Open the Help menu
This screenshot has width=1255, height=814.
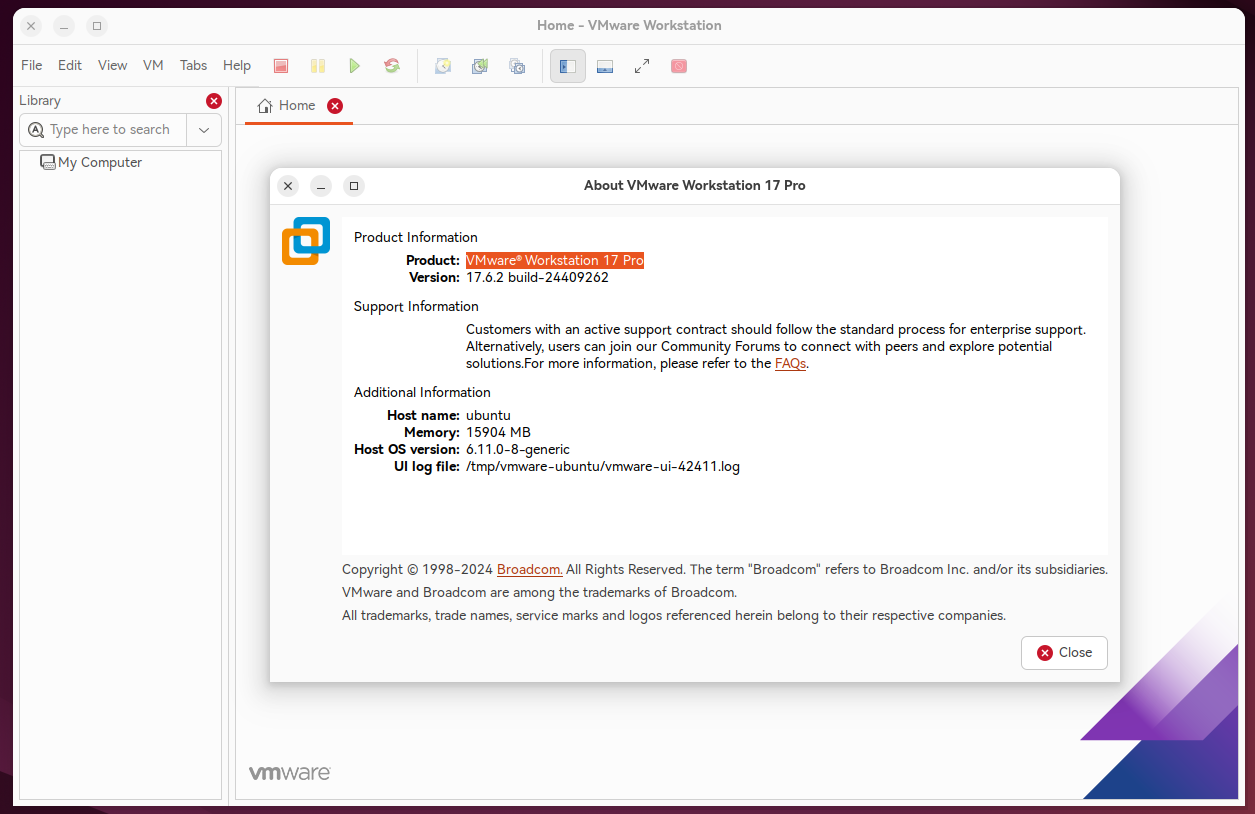(x=237, y=65)
